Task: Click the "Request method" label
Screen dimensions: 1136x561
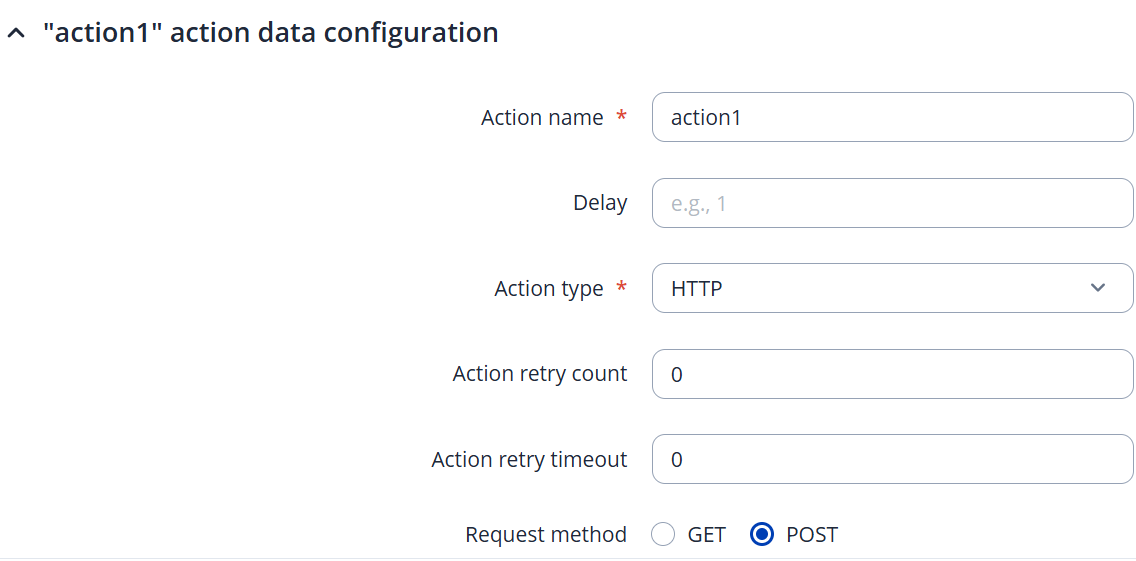Action: click(546, 535)
